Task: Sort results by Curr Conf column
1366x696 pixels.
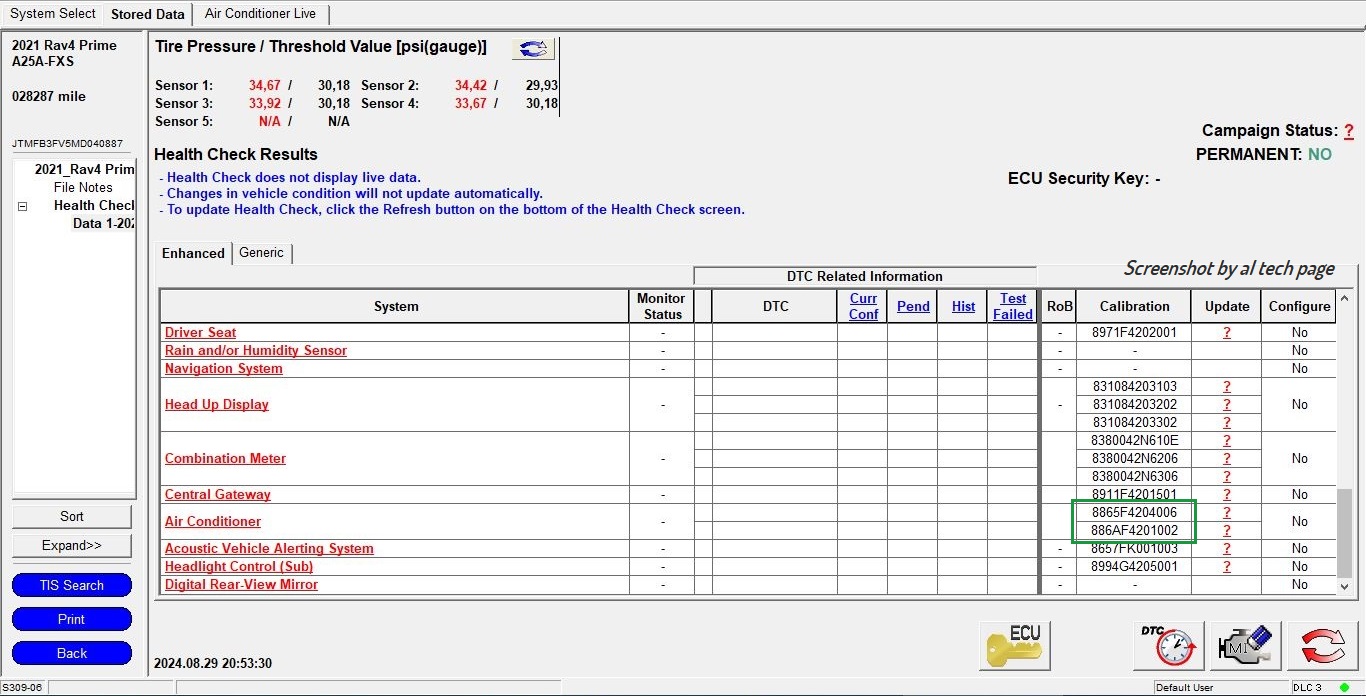Action: pos(863,306)
